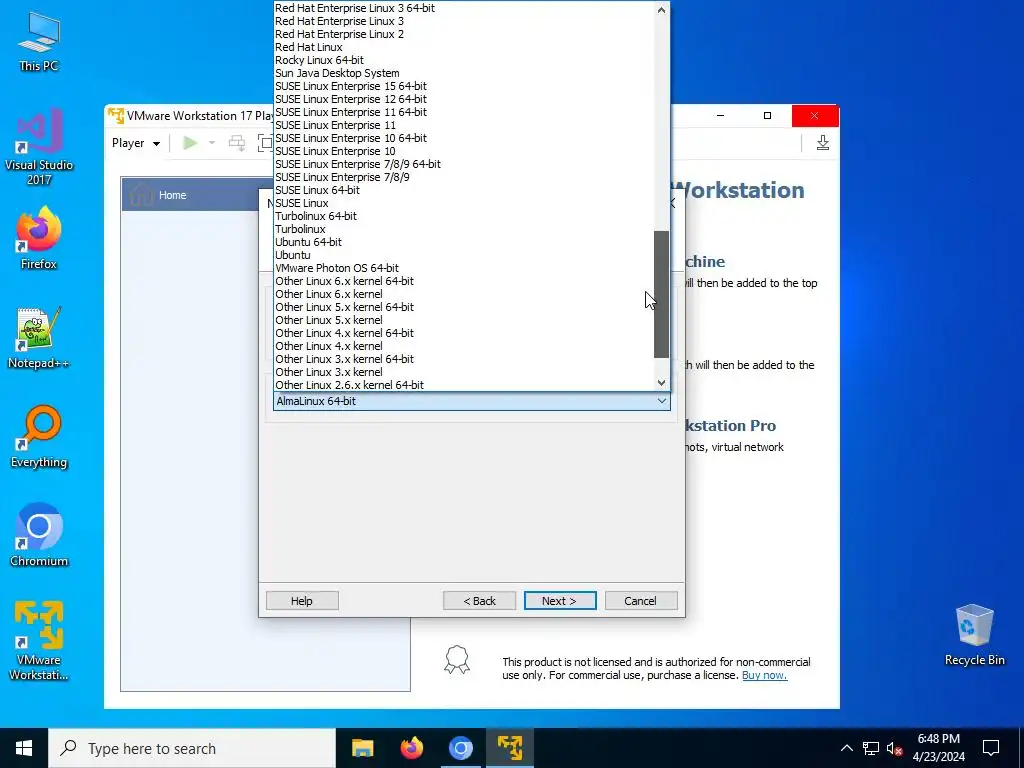
Task: Open File Explorer from the taskbar
Action: (362, 748)
